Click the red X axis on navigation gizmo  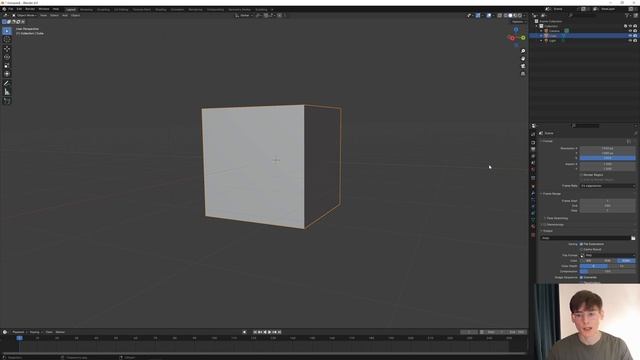coord(512,38)
